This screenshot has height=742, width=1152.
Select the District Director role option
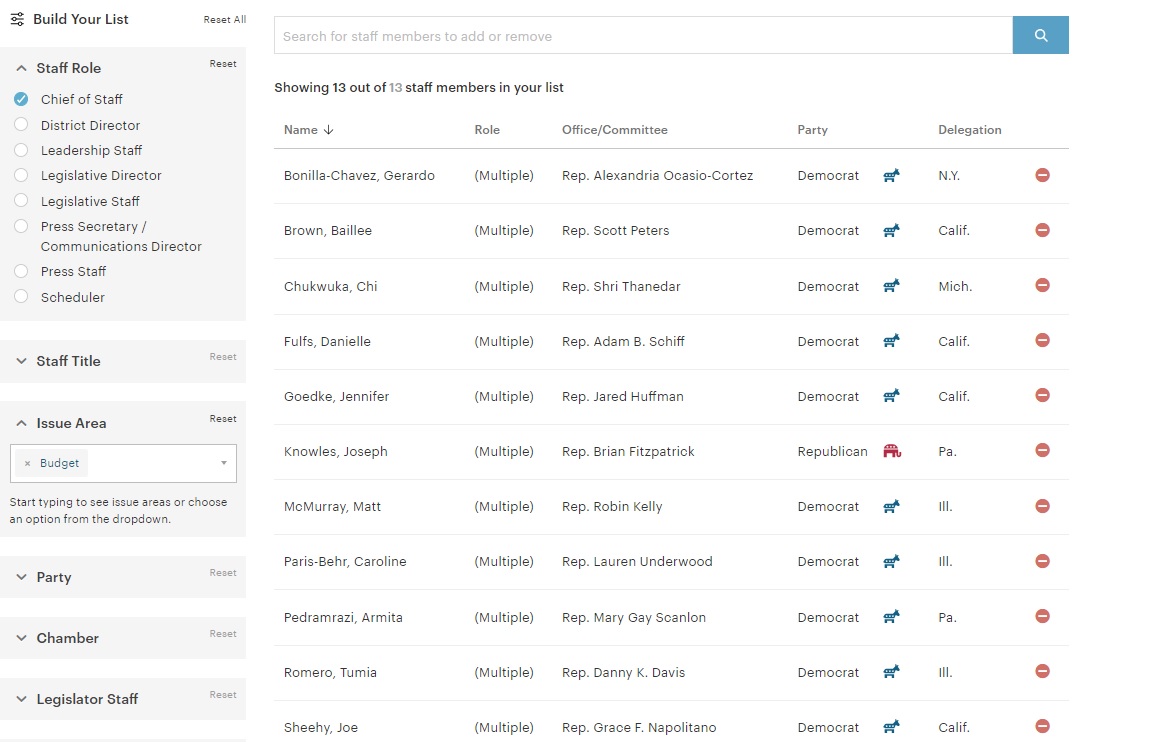[x=21, y=125]
